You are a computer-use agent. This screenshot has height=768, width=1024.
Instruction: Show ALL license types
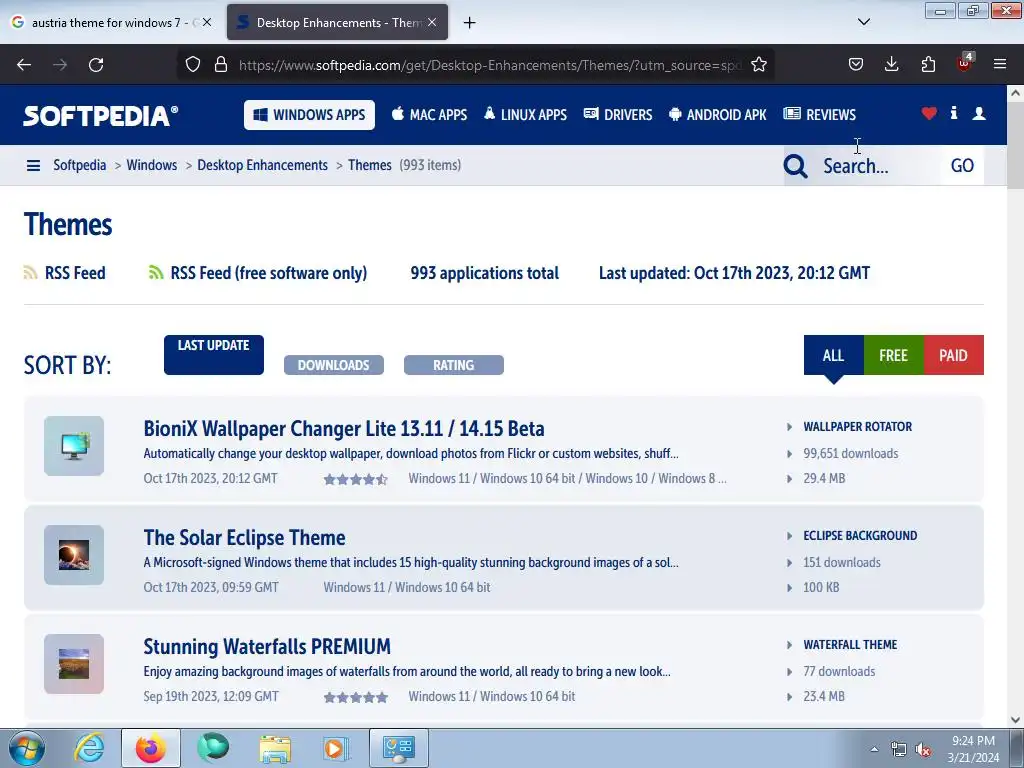[x=833, y=355]
